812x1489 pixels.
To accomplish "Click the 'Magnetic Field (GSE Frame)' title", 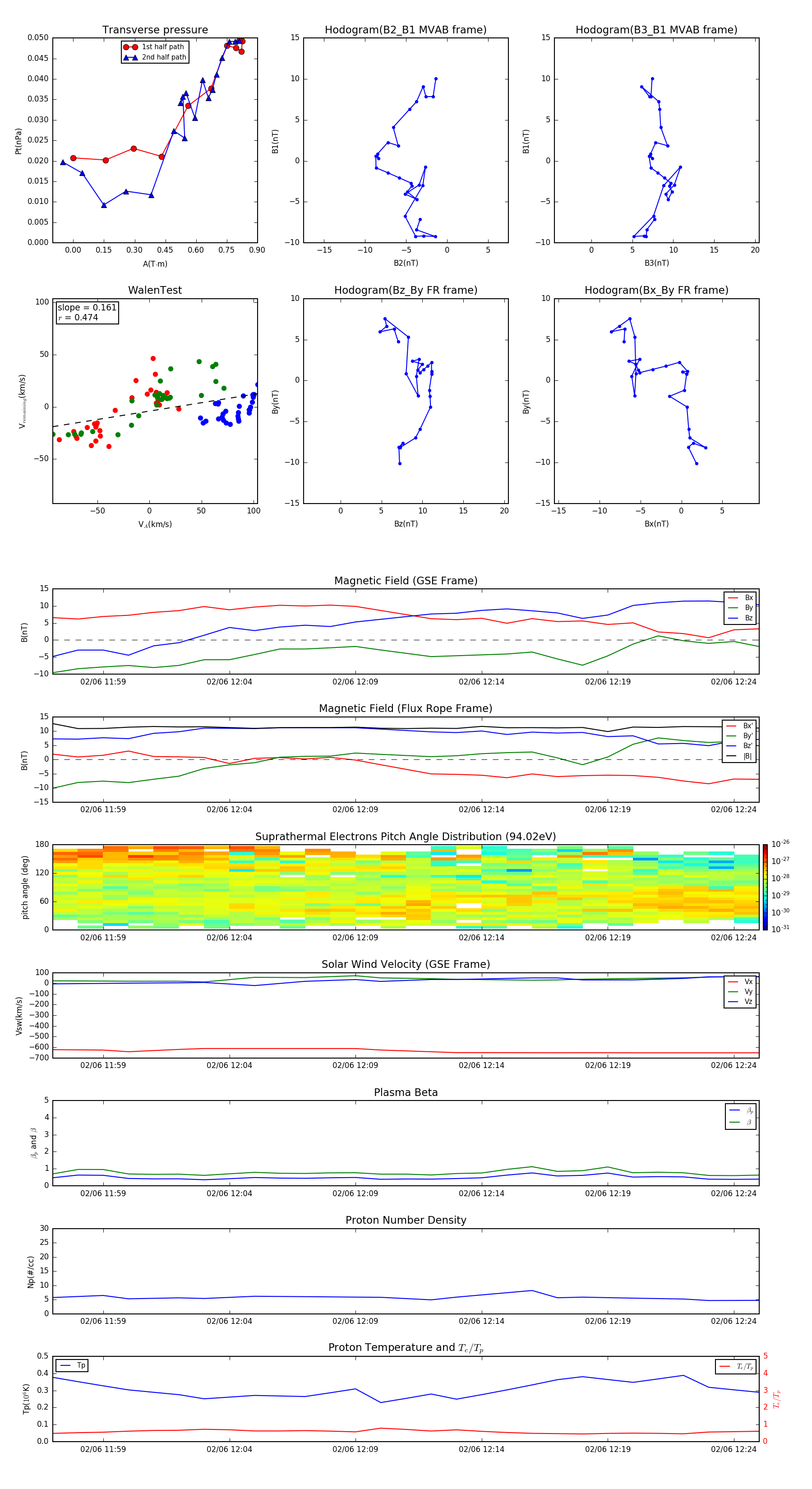I will tap(406, 581).
